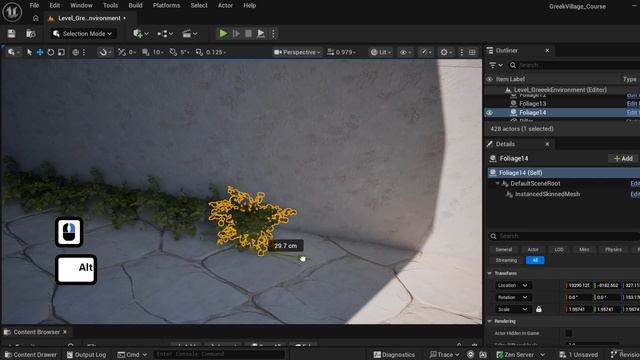Choose the Select objects arrow tool
Viewport: 640px width, 360px height.
[x=29, y=52]
